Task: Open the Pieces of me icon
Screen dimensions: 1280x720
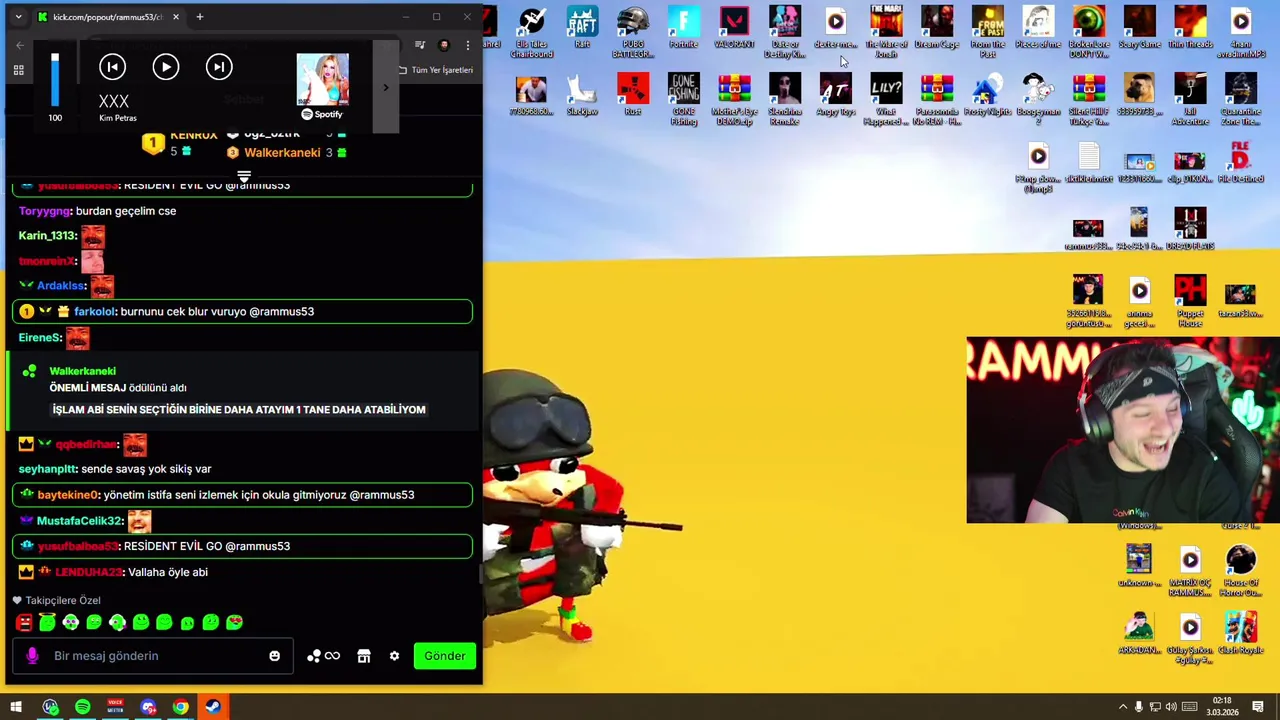Action: 1038,28
